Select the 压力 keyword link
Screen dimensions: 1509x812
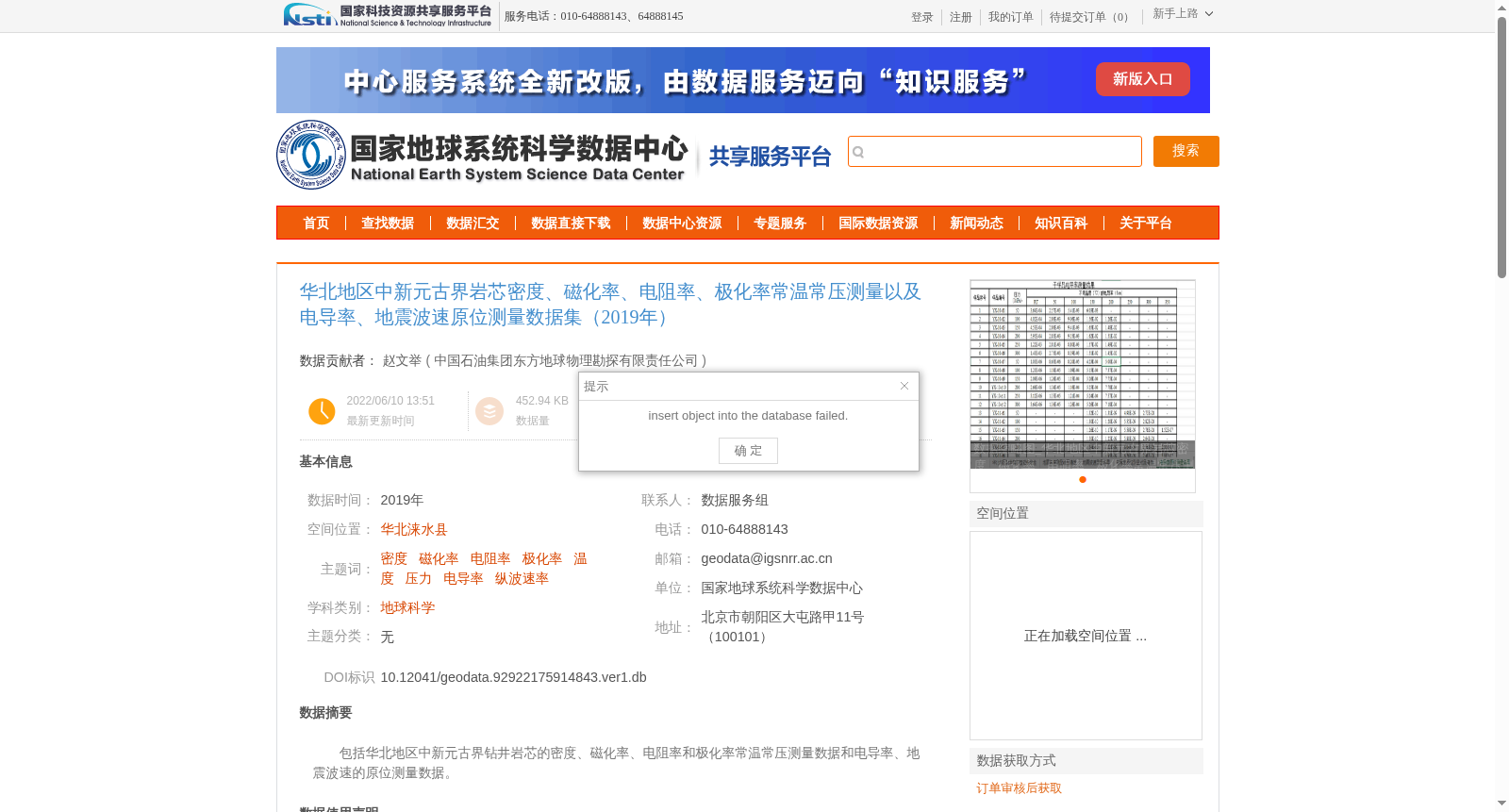coord(419,579)
